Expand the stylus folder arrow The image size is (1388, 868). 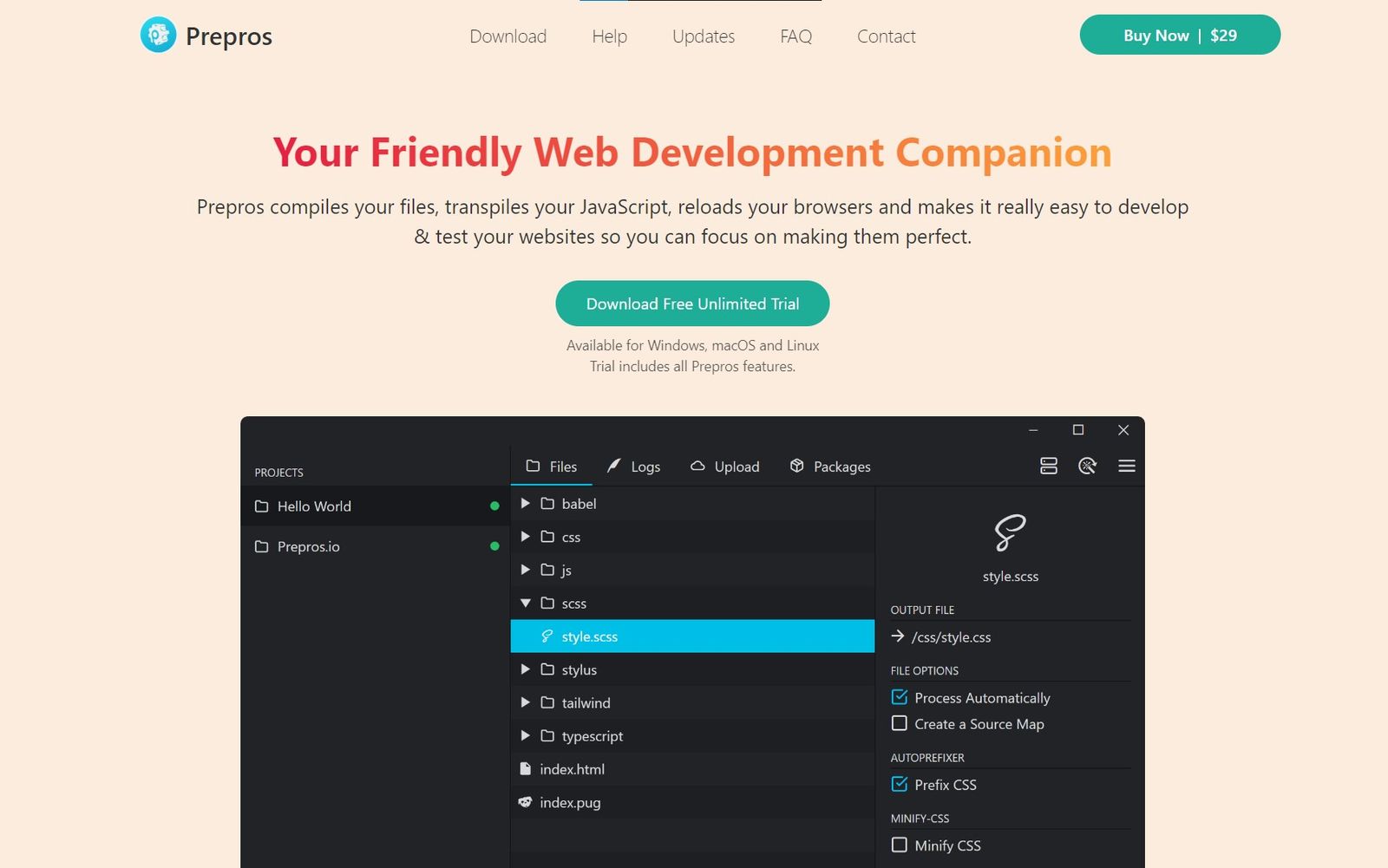[x=525, y=669]
